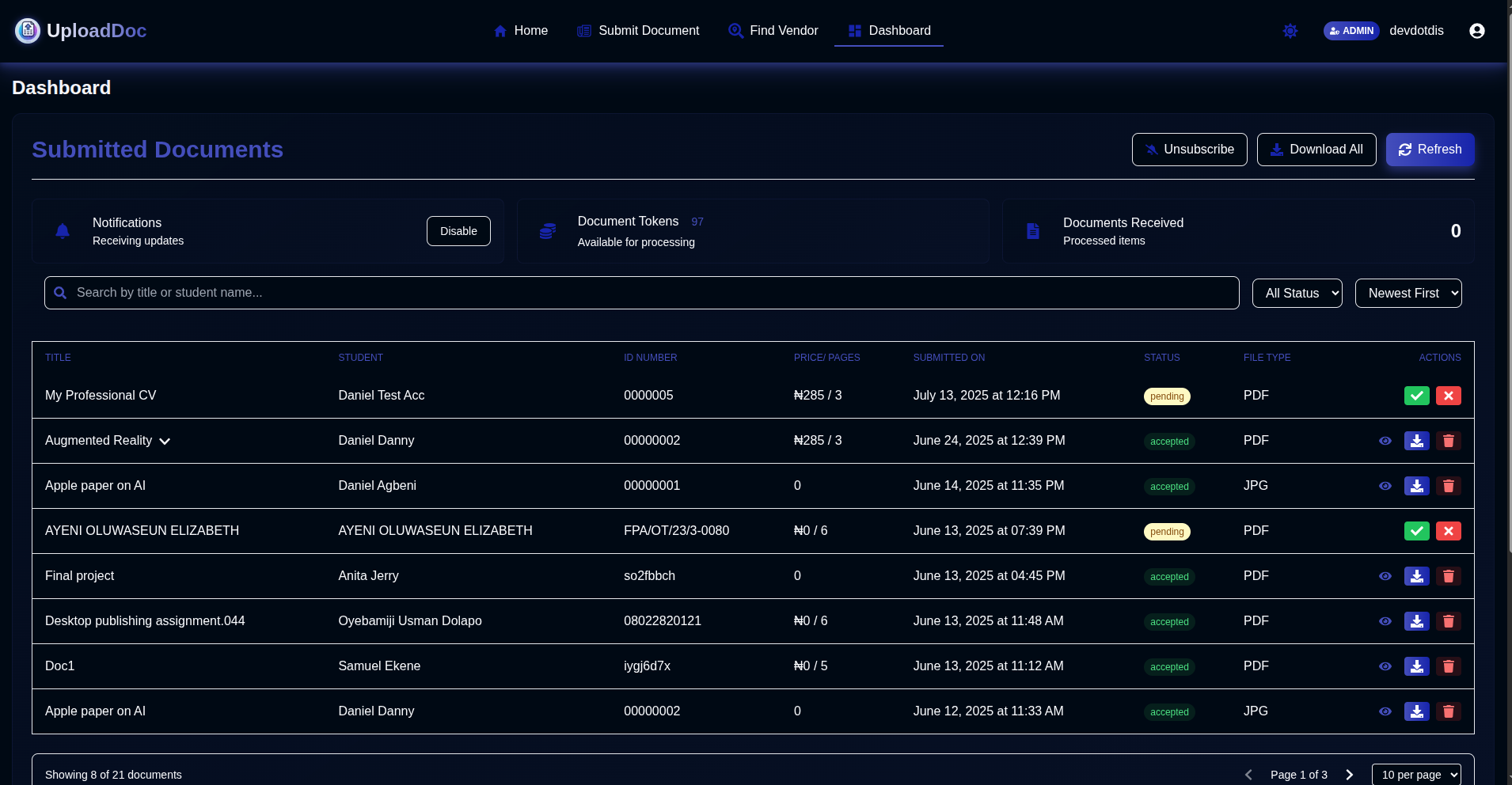This screenshot has height=785, width=1512.
Task: Click the STATUS column header
Action: tap(1161, 358)
